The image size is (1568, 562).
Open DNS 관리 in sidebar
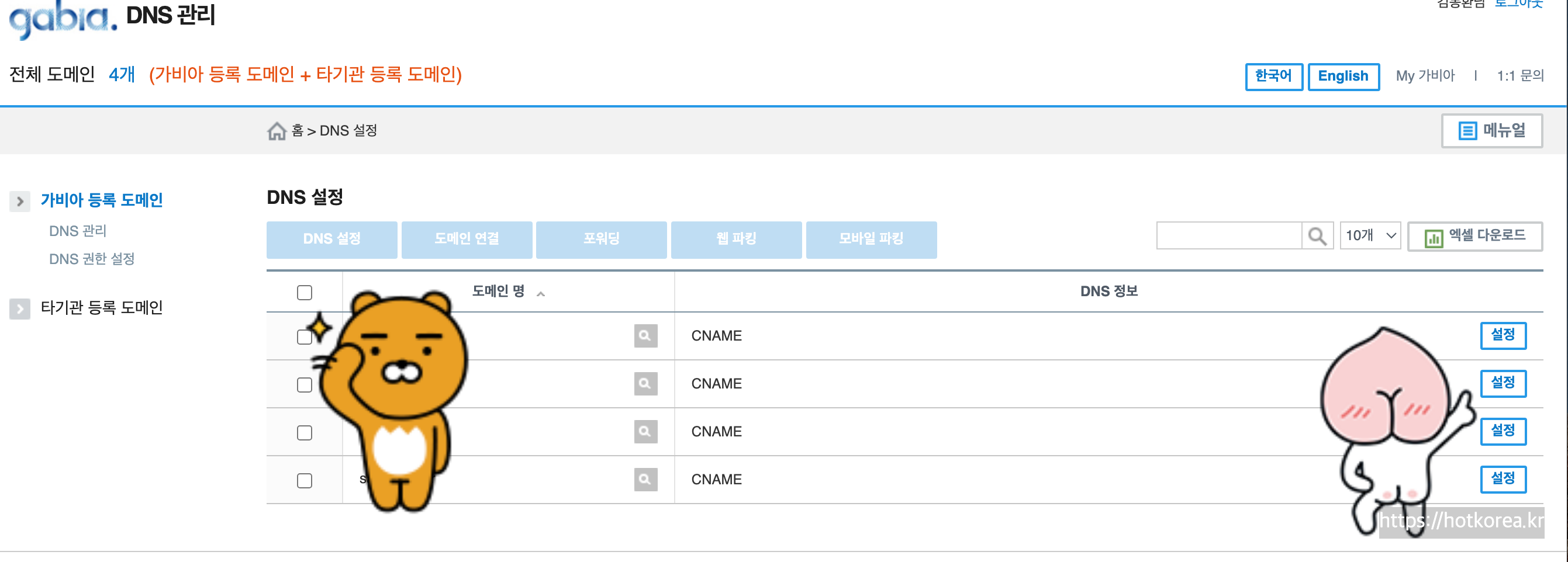(x=78, y=231)
